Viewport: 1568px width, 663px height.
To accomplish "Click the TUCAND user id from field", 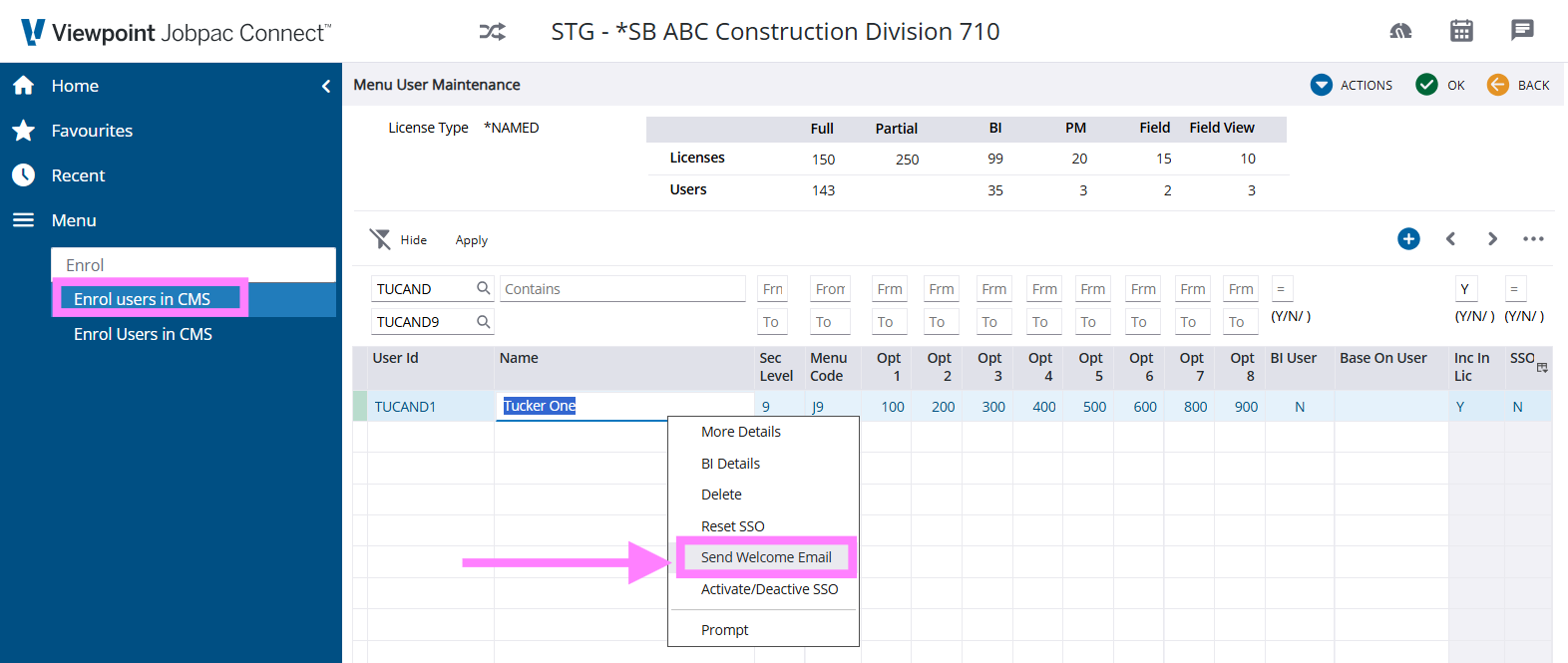I will click(422, 289).
